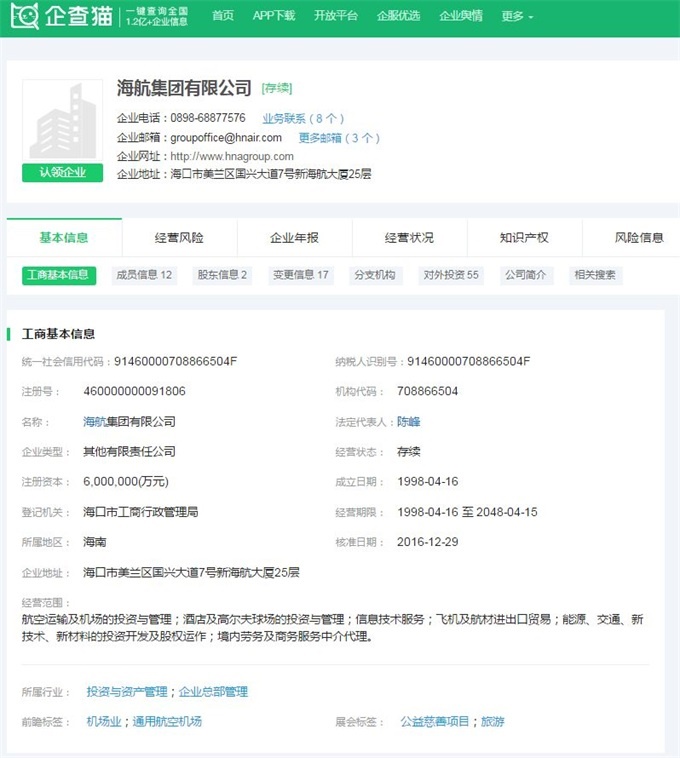Go to 首页 in the navigation bar
680x758 pixels.
click(x=223, y=16)
